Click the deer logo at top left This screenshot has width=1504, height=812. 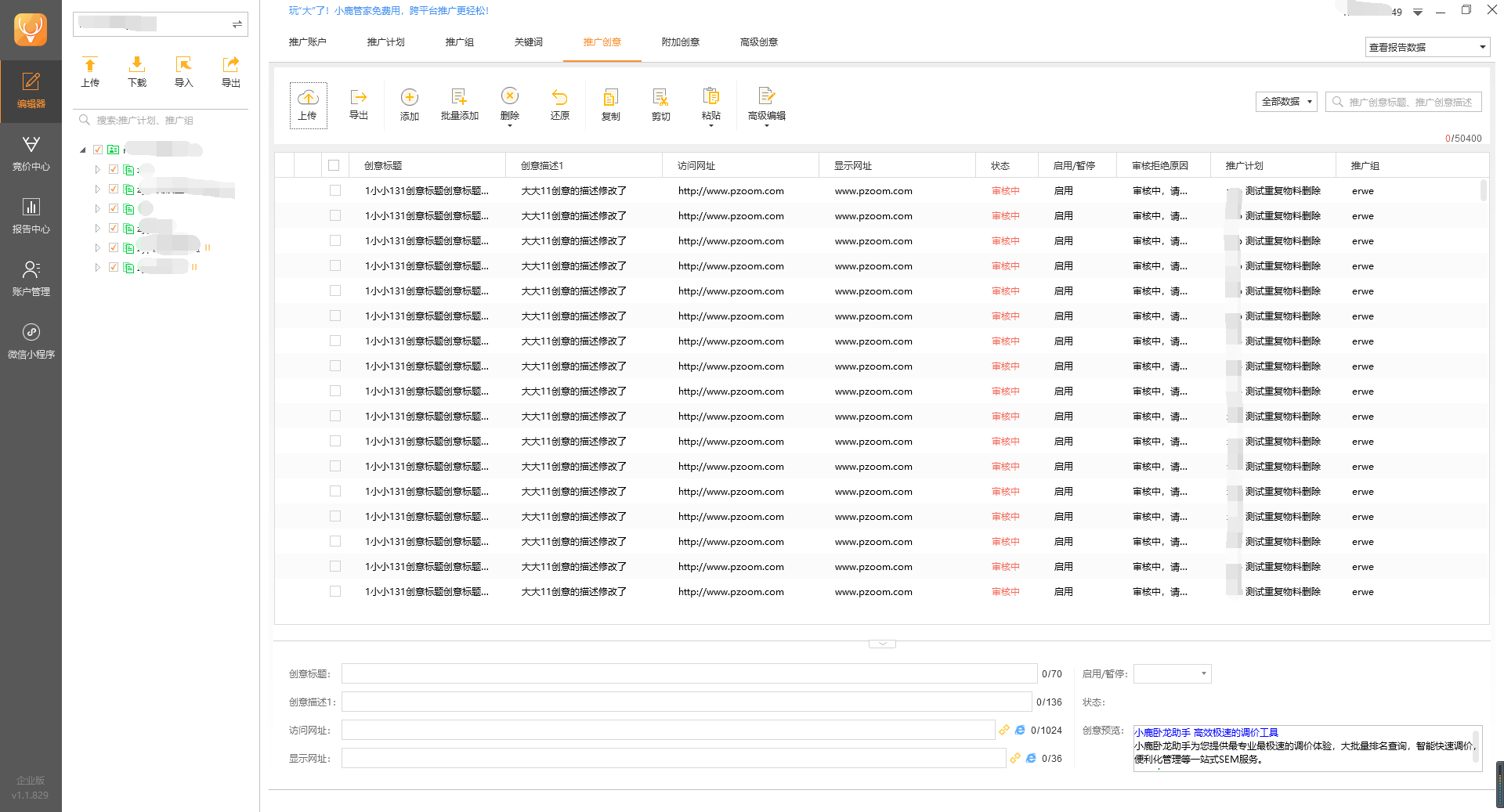(x=31, y=30)
